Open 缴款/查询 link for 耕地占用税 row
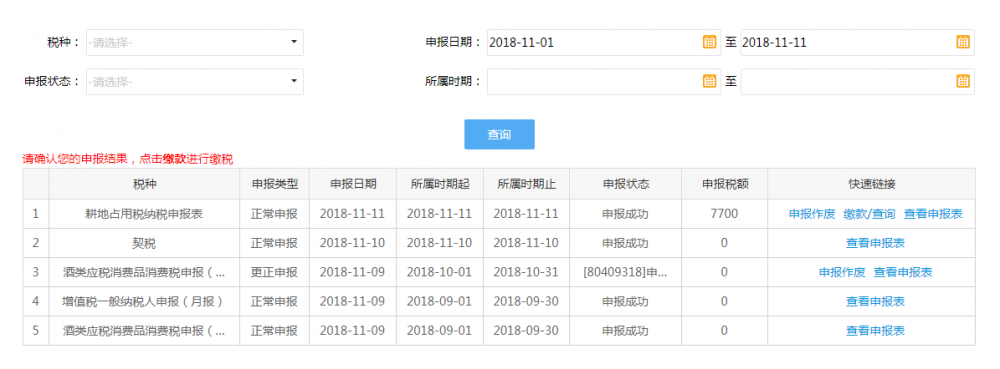 click(869, 214)
